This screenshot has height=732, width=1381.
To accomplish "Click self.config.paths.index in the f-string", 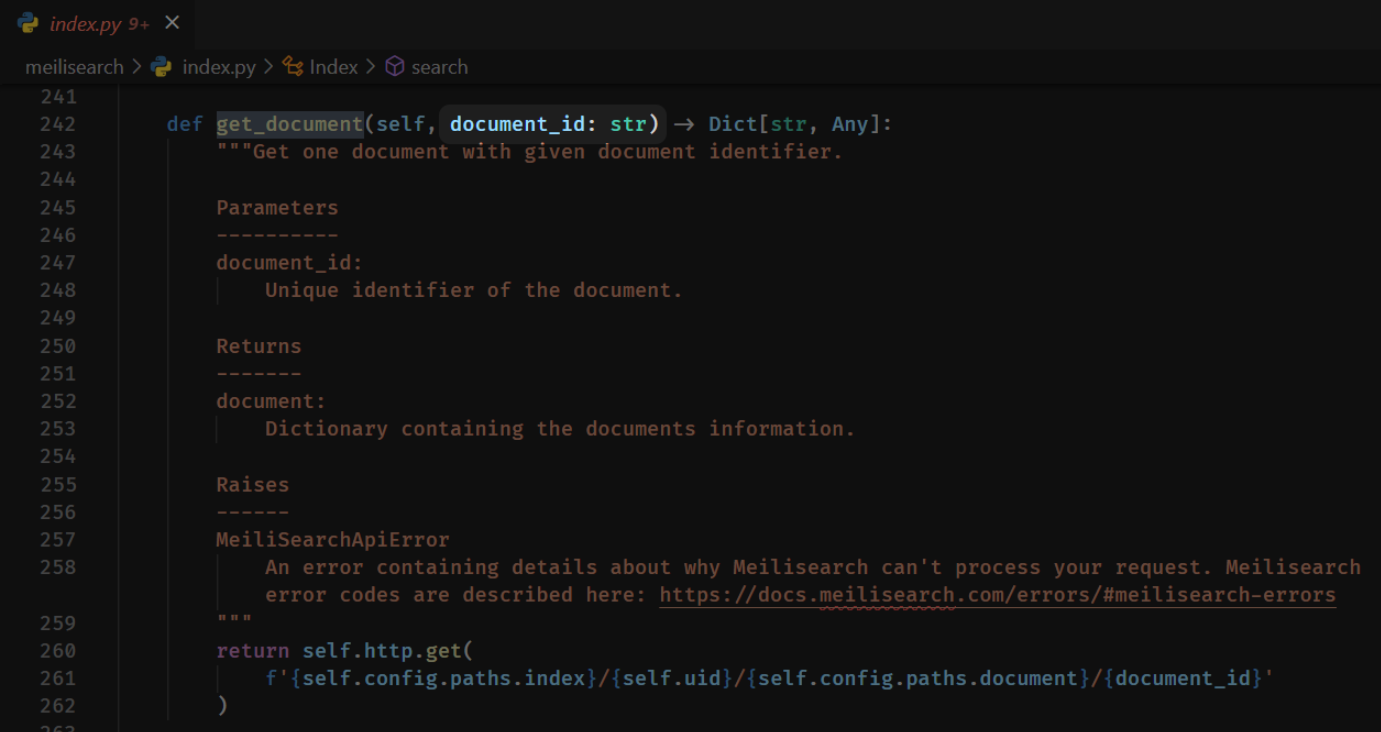I will [x=443, y=678].
